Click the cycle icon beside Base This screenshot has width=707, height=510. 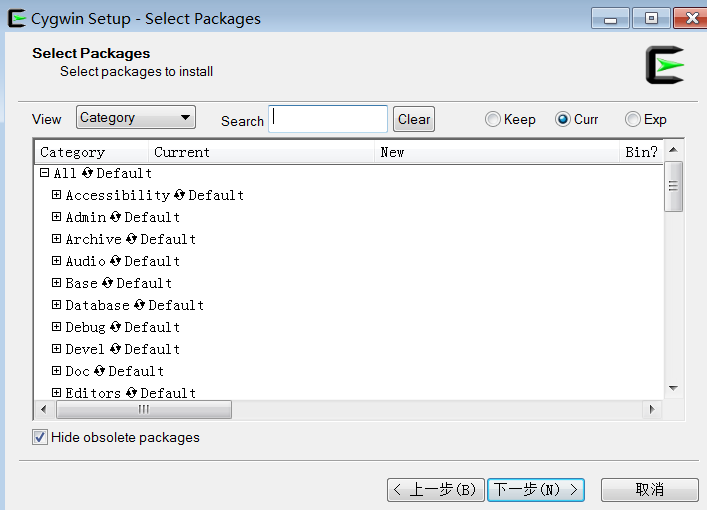pos(107,283)
